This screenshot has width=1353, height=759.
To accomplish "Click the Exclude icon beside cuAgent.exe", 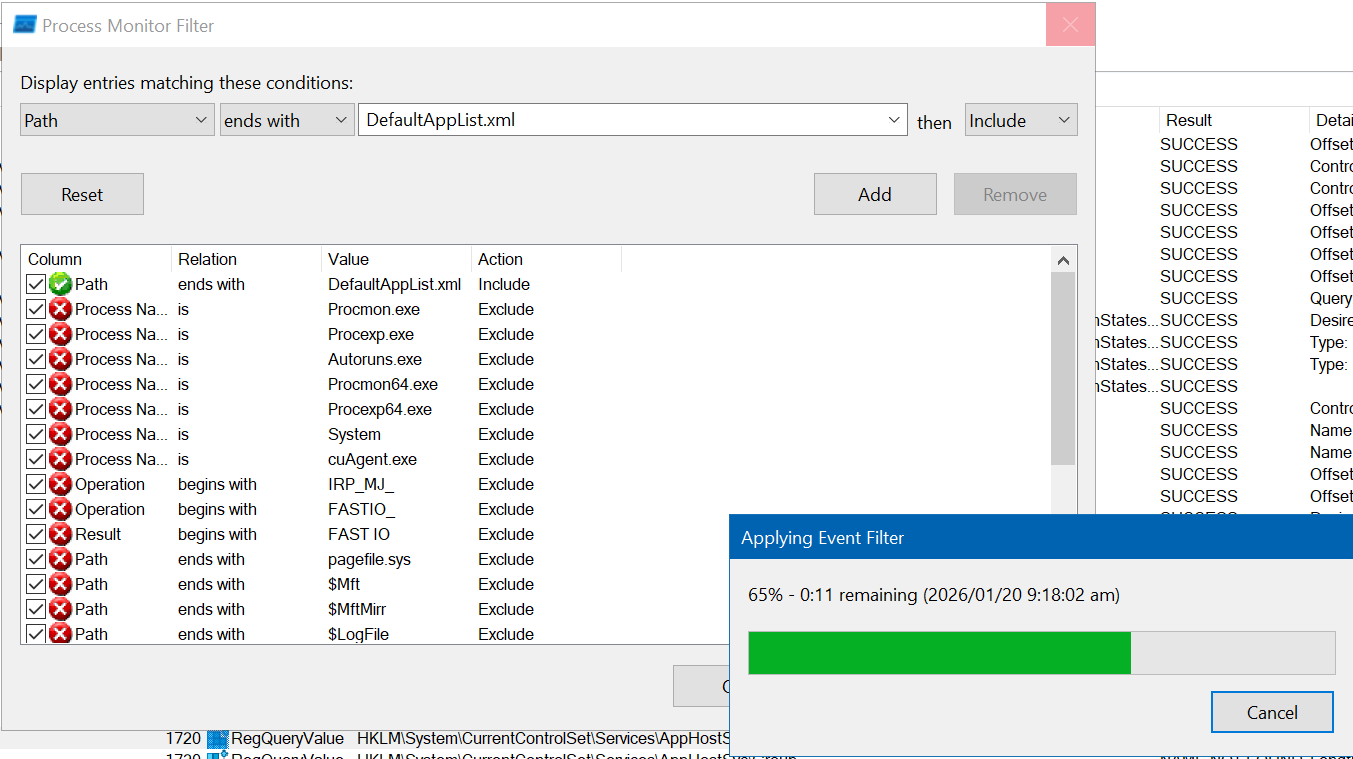I will point(59,459).
